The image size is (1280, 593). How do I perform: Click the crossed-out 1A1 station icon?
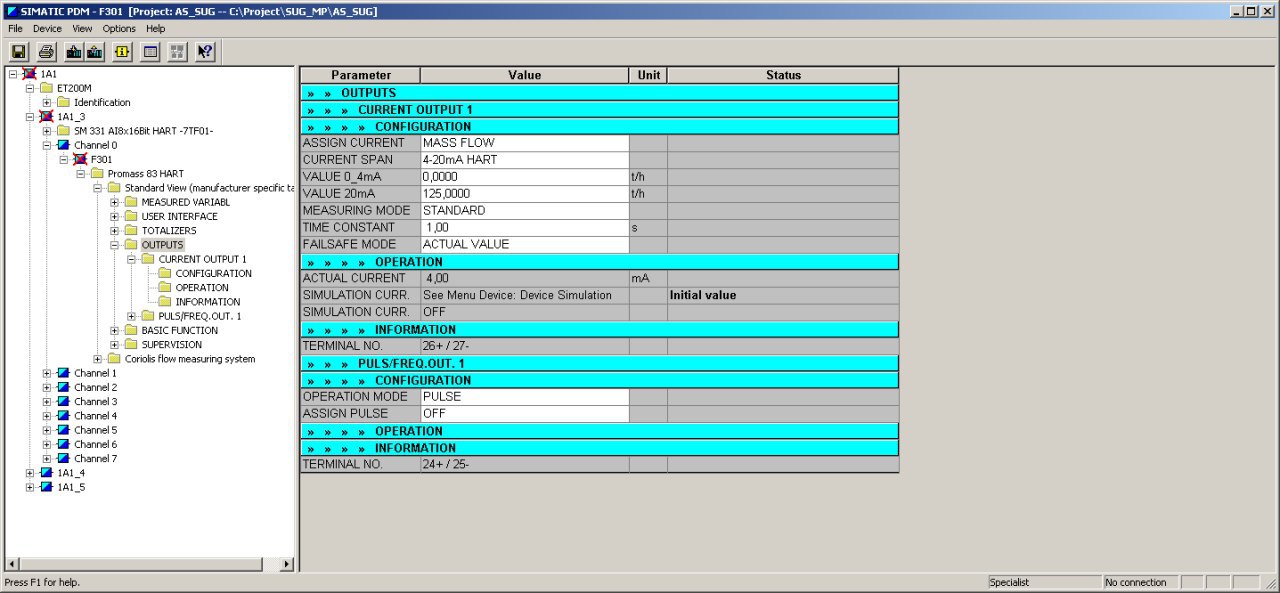(x=30, y=74)
